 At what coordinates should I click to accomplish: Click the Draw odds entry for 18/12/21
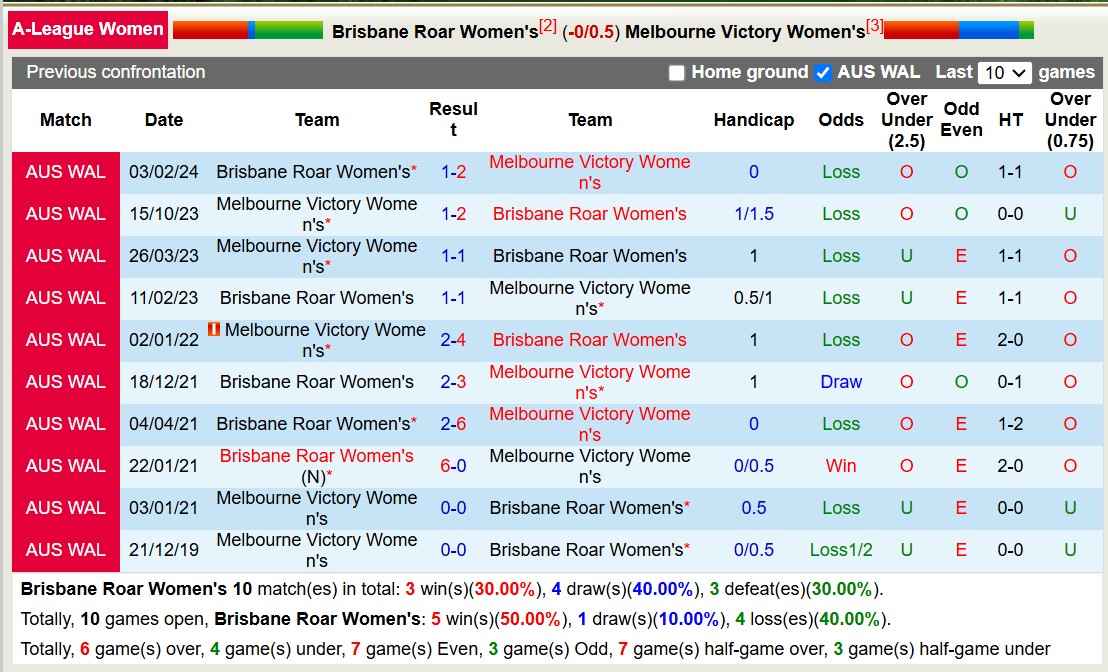tap(840, 382)
